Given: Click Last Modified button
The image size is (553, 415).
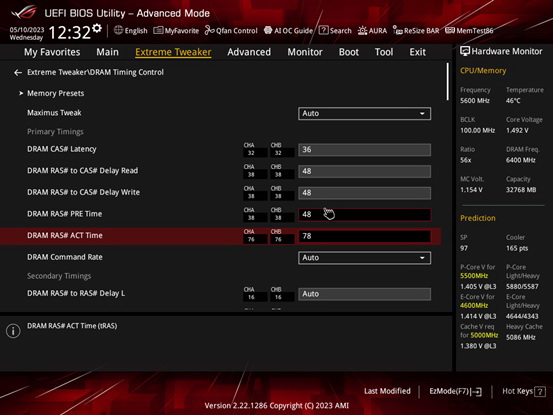Looking at the screenshot, I should tap(387, 391).
